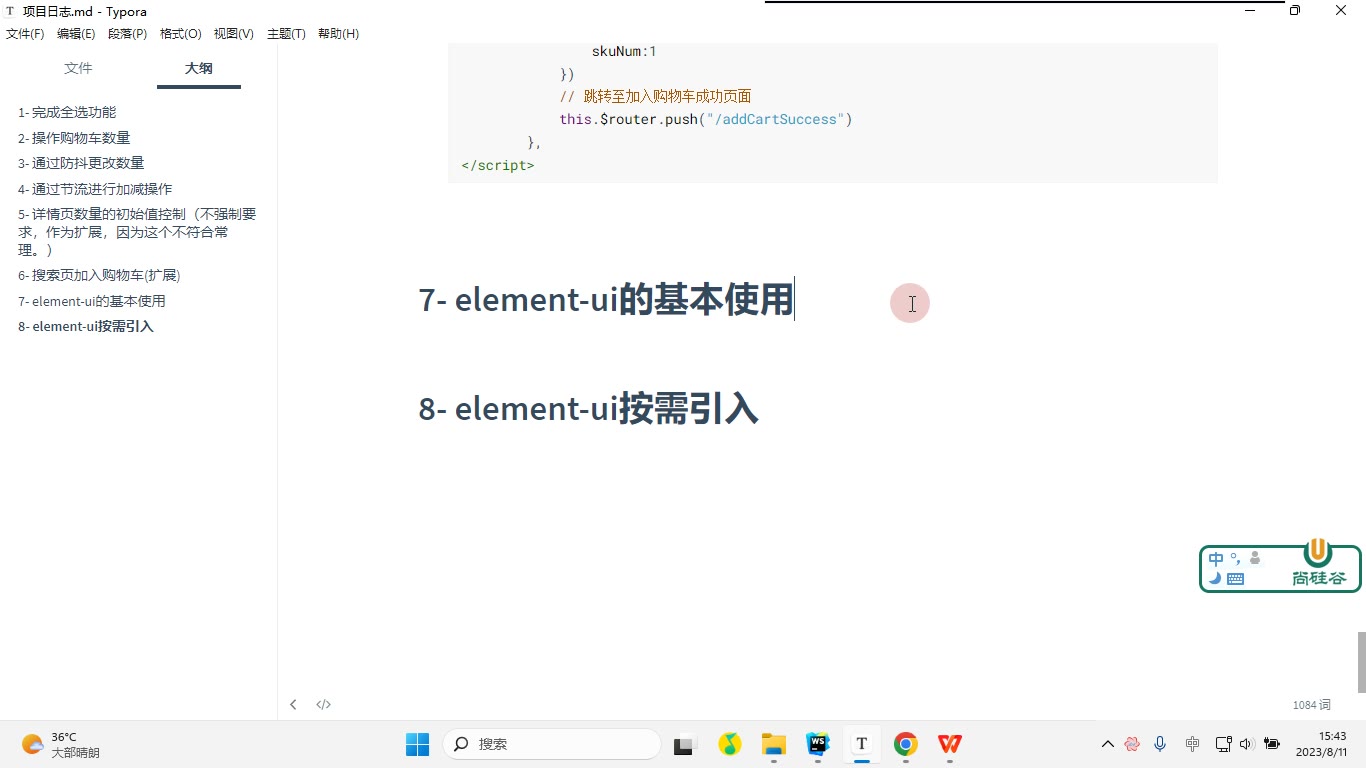
Task: Go to outline item 6- 搜索页加入购物车(扩展)
Action: [99, 275]
